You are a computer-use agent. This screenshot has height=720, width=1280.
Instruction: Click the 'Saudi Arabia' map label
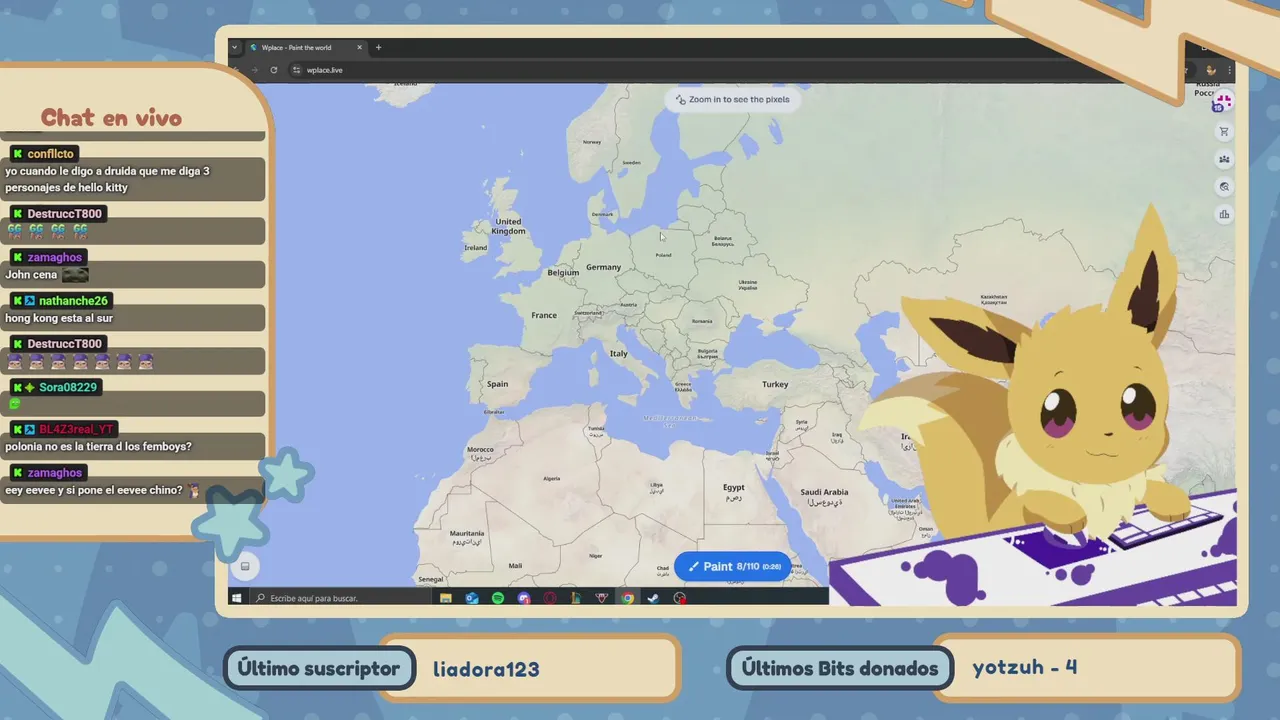click(x=824, y=492)
